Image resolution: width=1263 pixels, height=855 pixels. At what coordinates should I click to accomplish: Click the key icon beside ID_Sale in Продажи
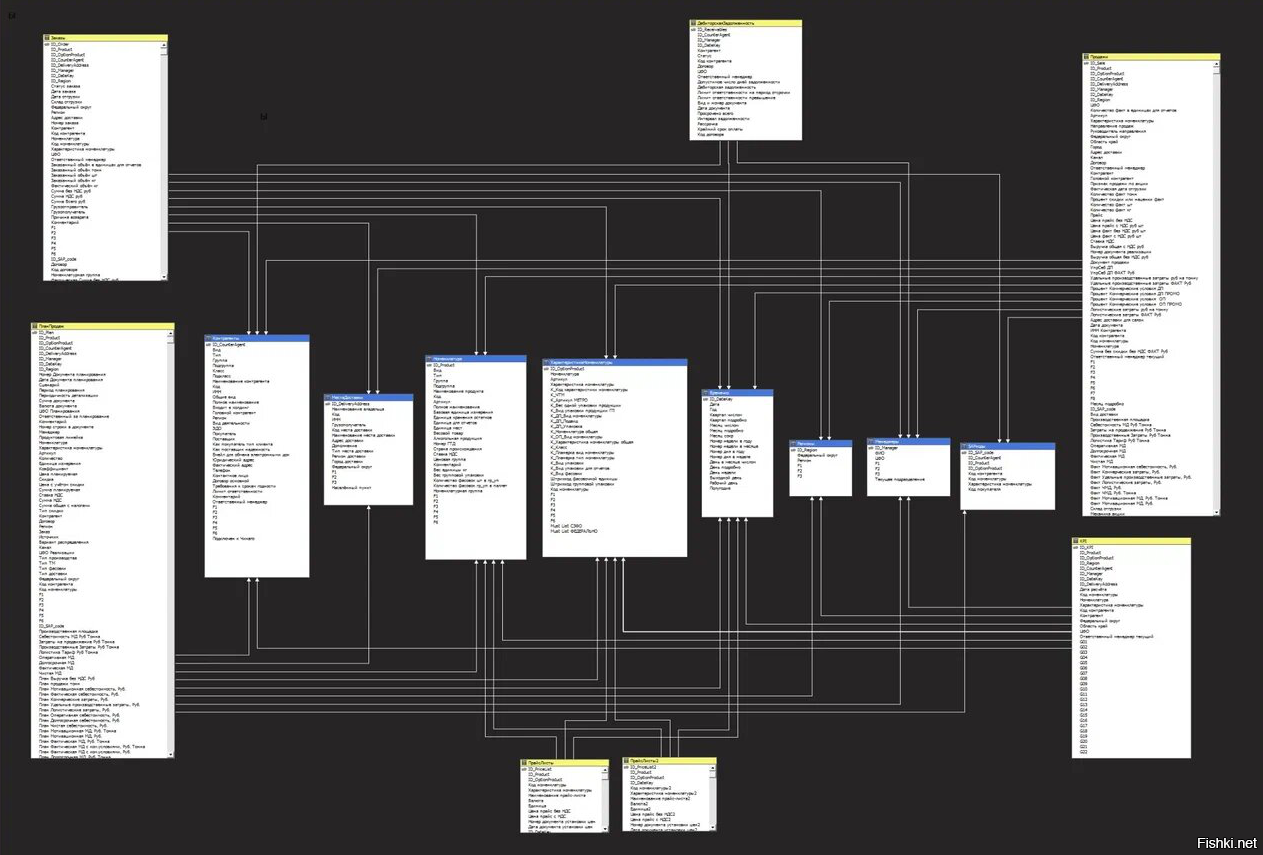[1086, 64]
